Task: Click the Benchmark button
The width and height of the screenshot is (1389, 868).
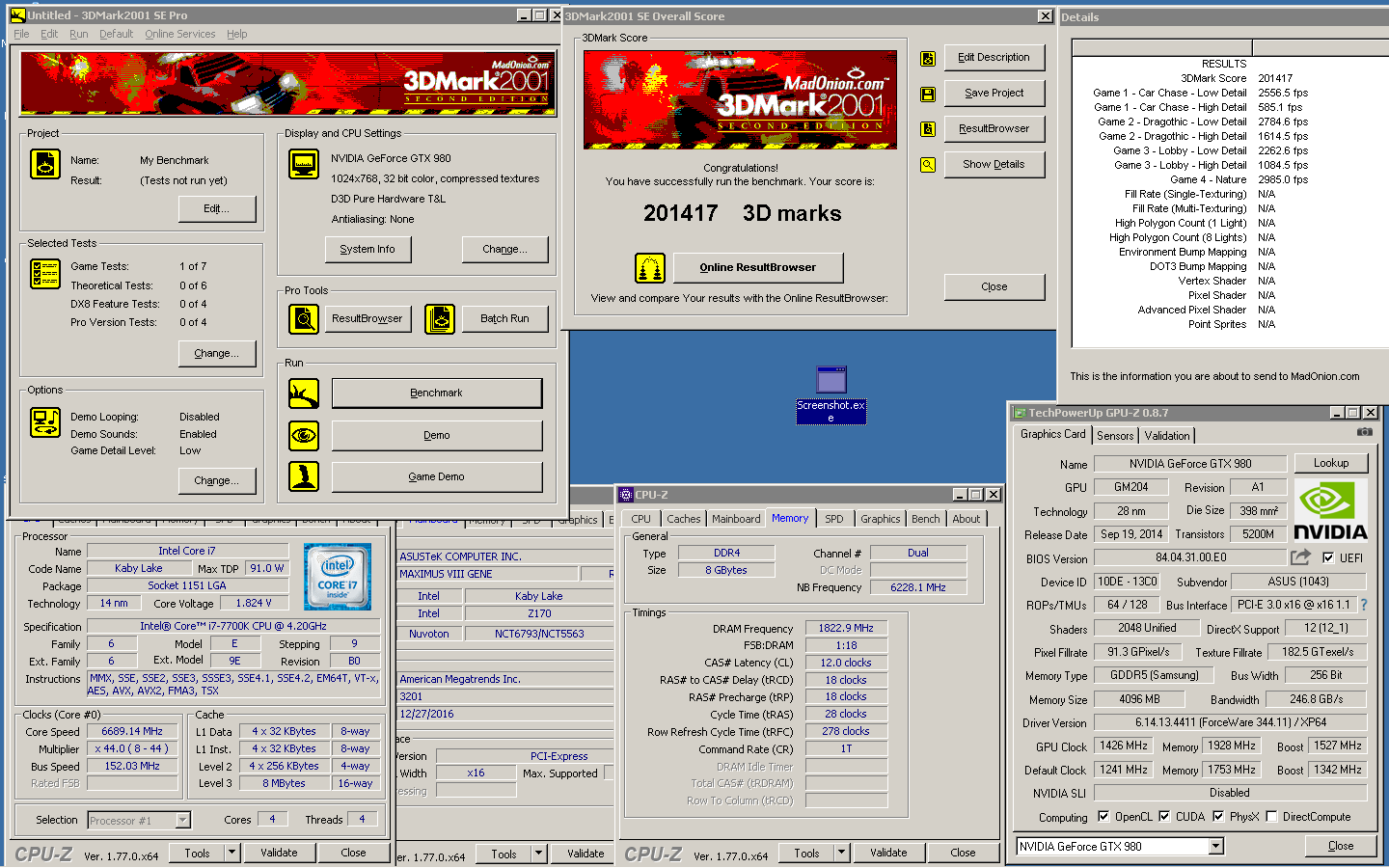Action: click(x=437, y=393)
